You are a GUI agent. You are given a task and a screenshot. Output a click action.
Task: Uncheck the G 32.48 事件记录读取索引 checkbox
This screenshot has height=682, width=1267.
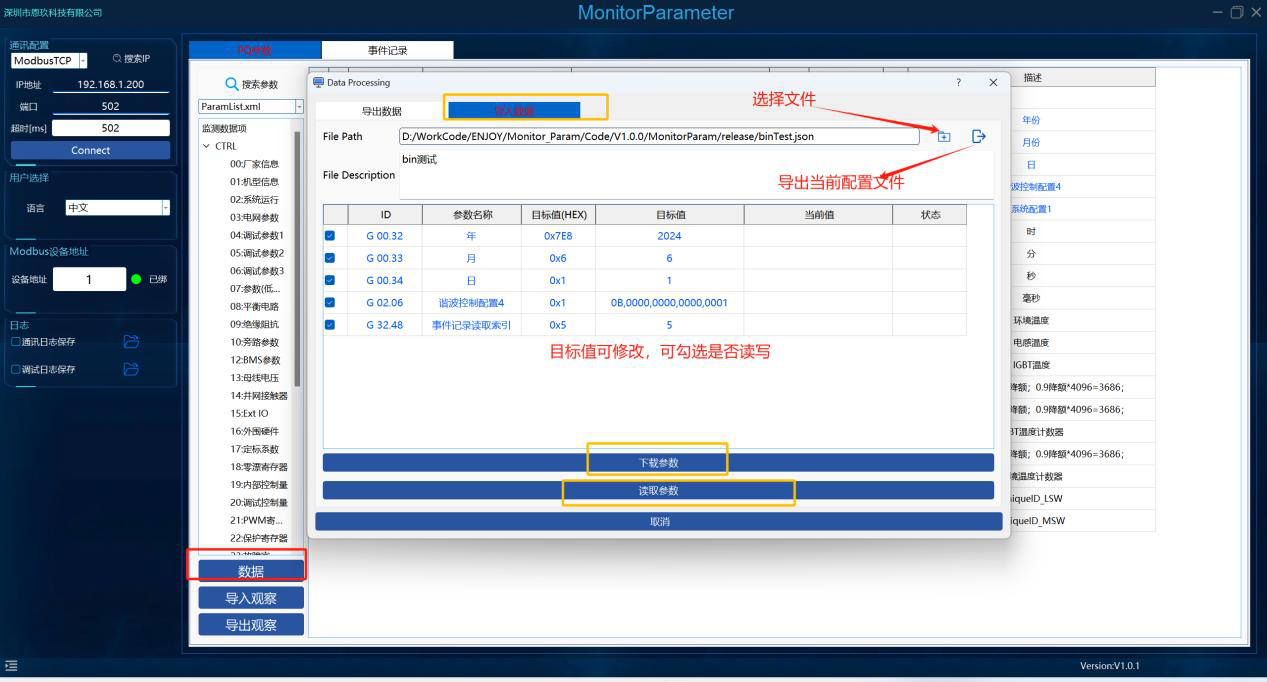(330, 324)
